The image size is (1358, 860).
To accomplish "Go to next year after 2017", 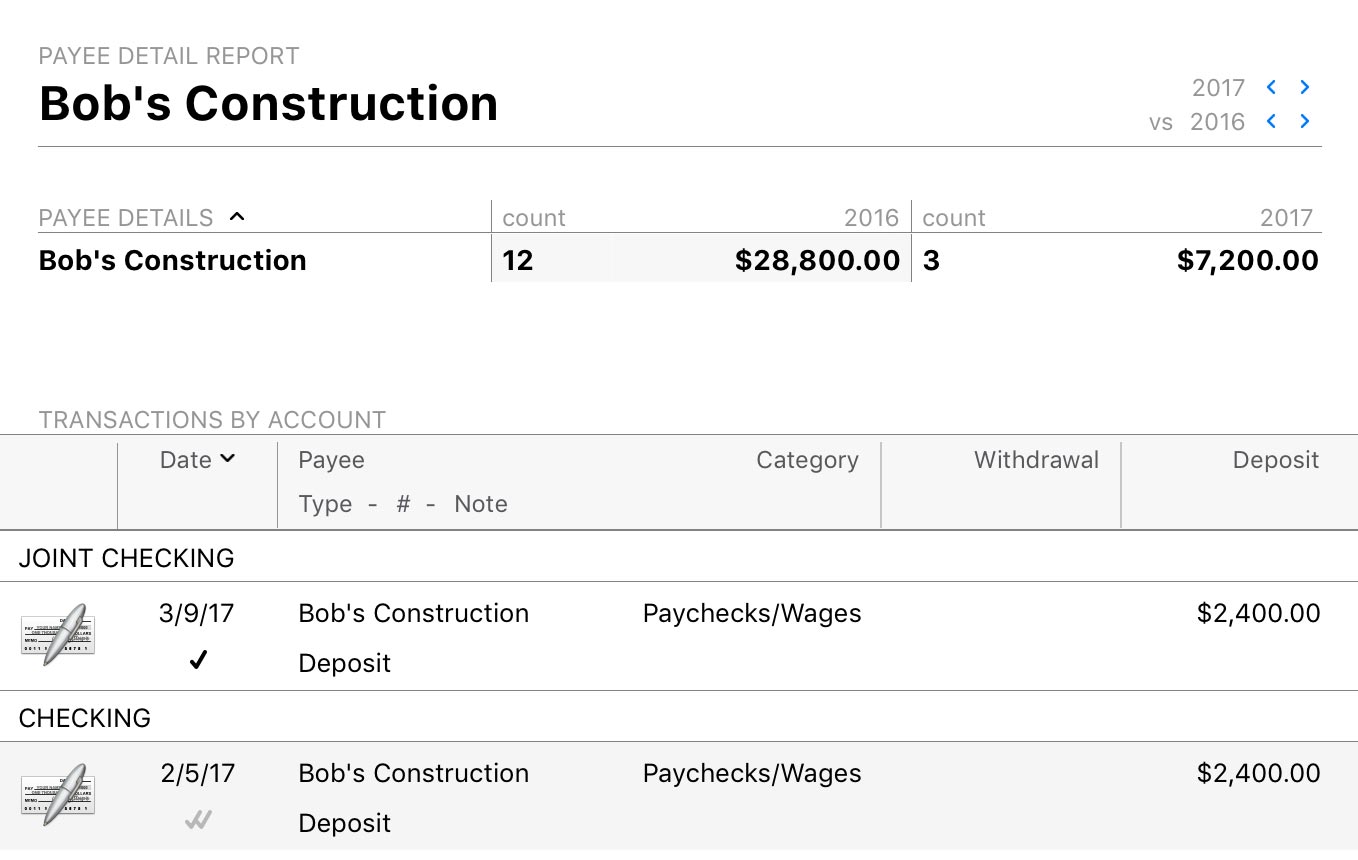I will tap(1305, 88).
